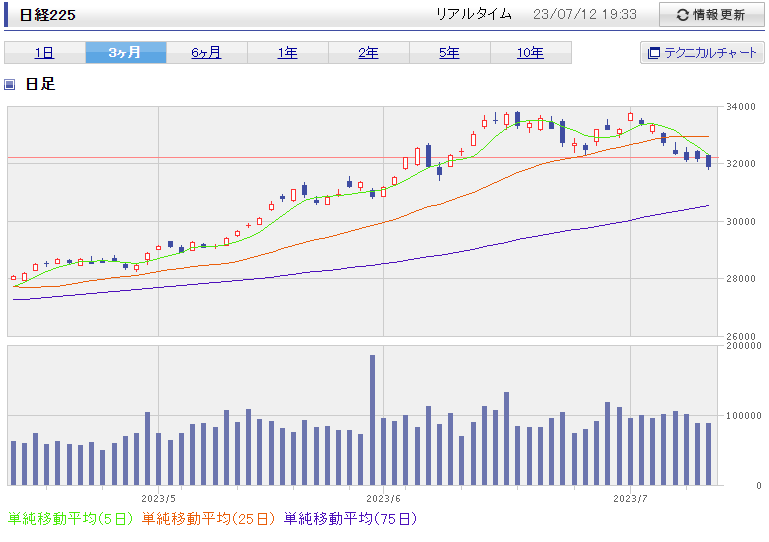Open the 6ヶ月 period tab

click(x=206, y=53)
